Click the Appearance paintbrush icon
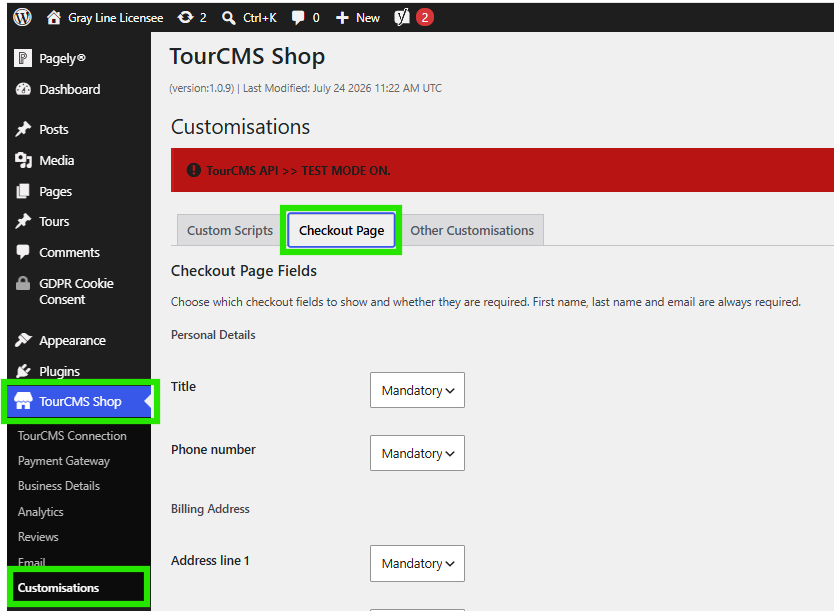 (x=23, y=340)
